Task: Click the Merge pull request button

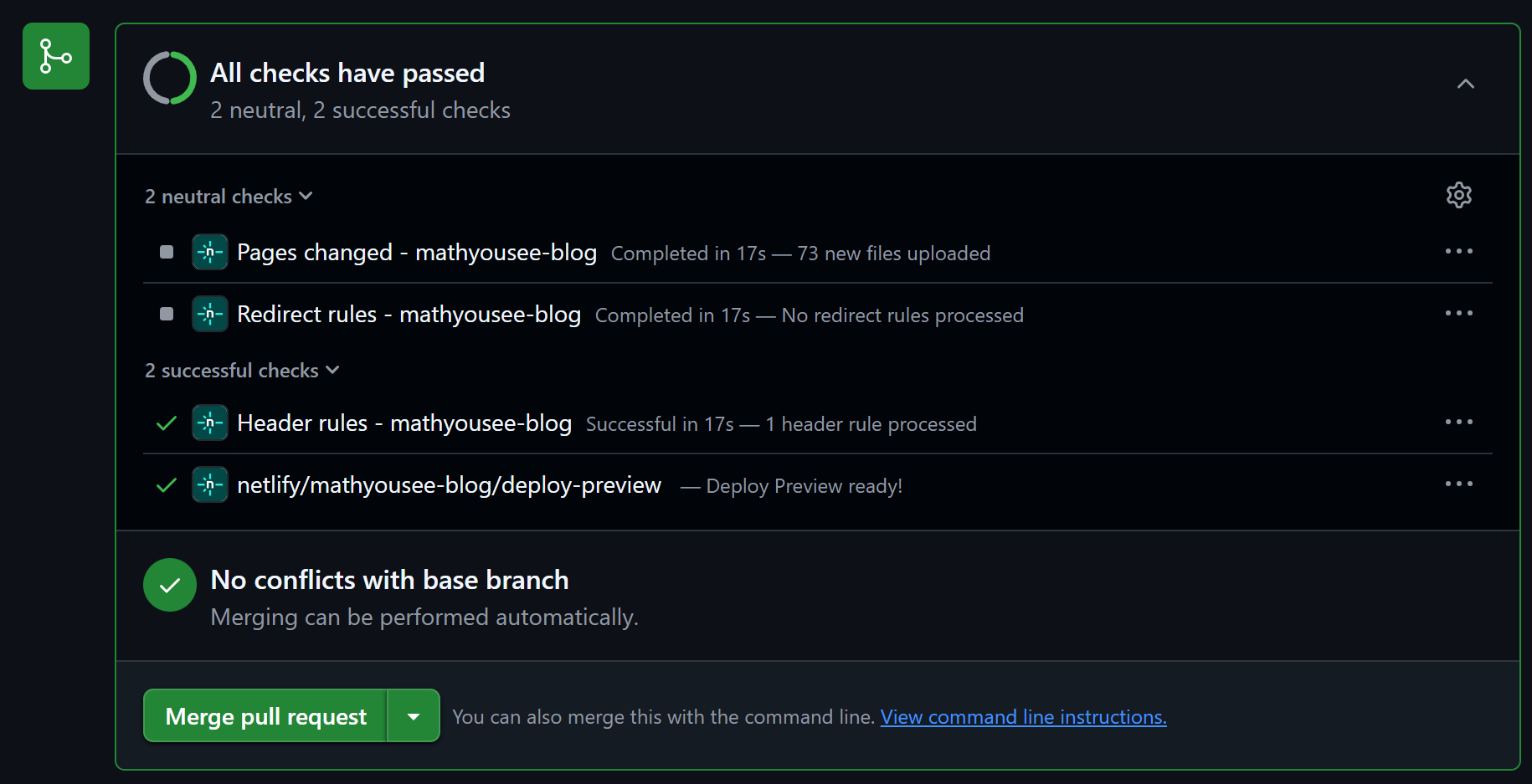Action: click(265, 716)
